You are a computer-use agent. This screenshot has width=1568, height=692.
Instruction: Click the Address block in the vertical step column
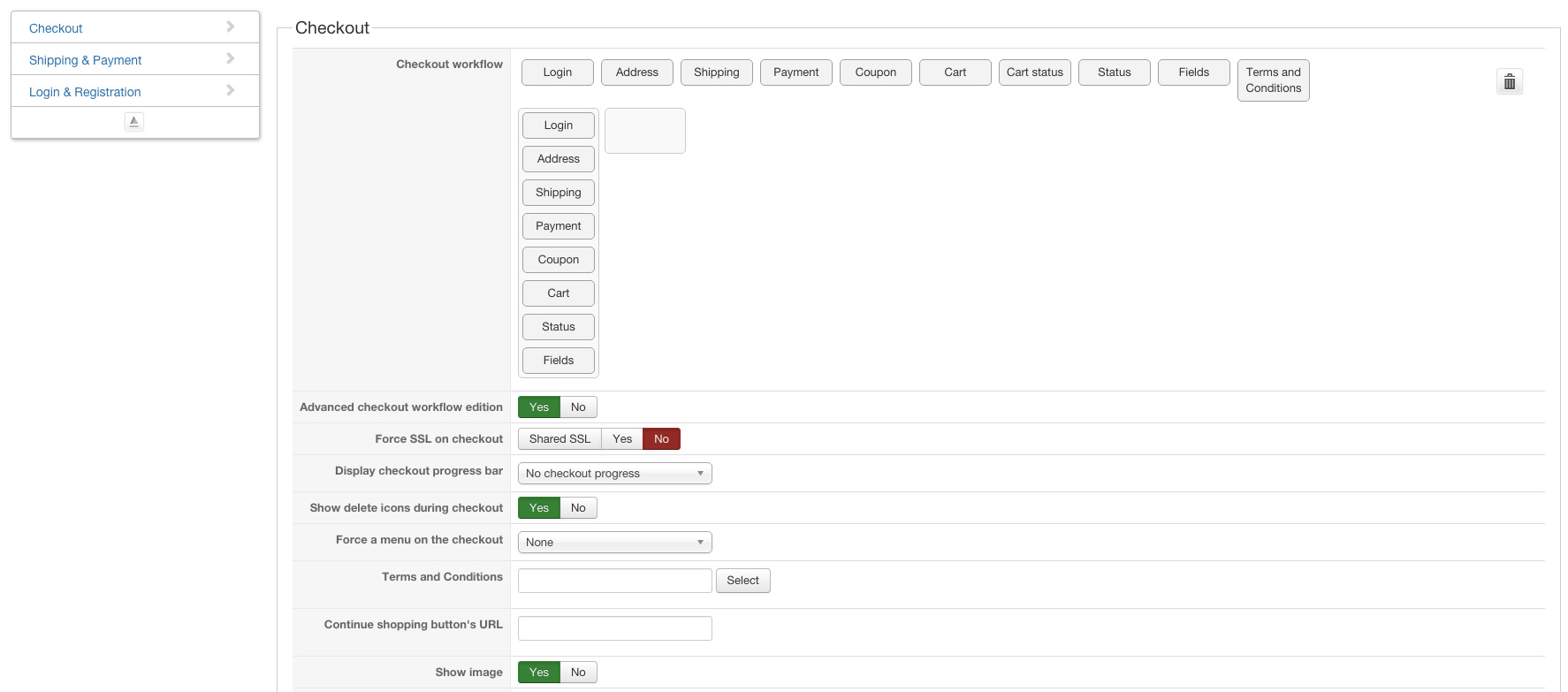[x=559, y=159]
